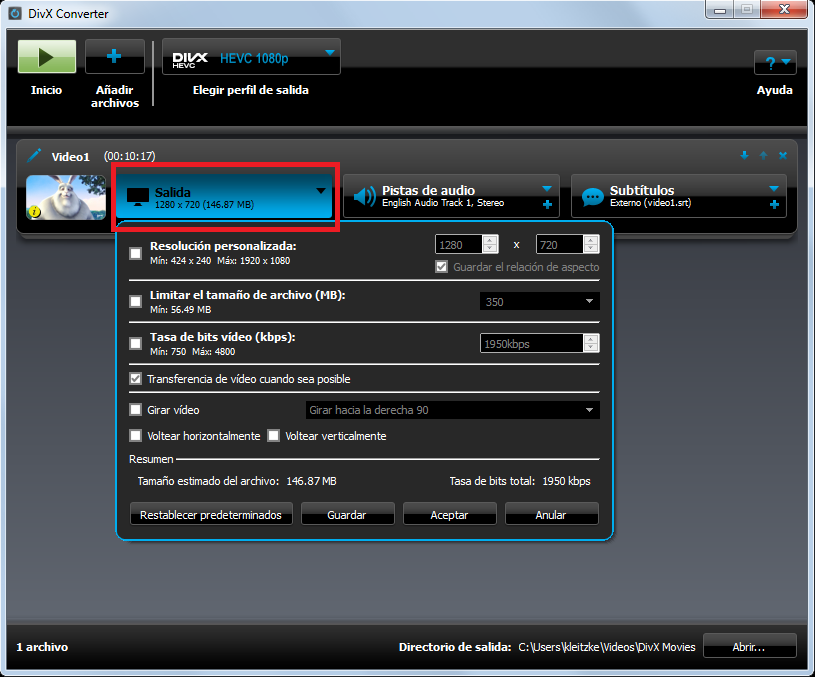This screenshot has width=815, height=677.
Task: Click the Big Buck Bunny video thumbnail
Action: (x=66, y=197)
